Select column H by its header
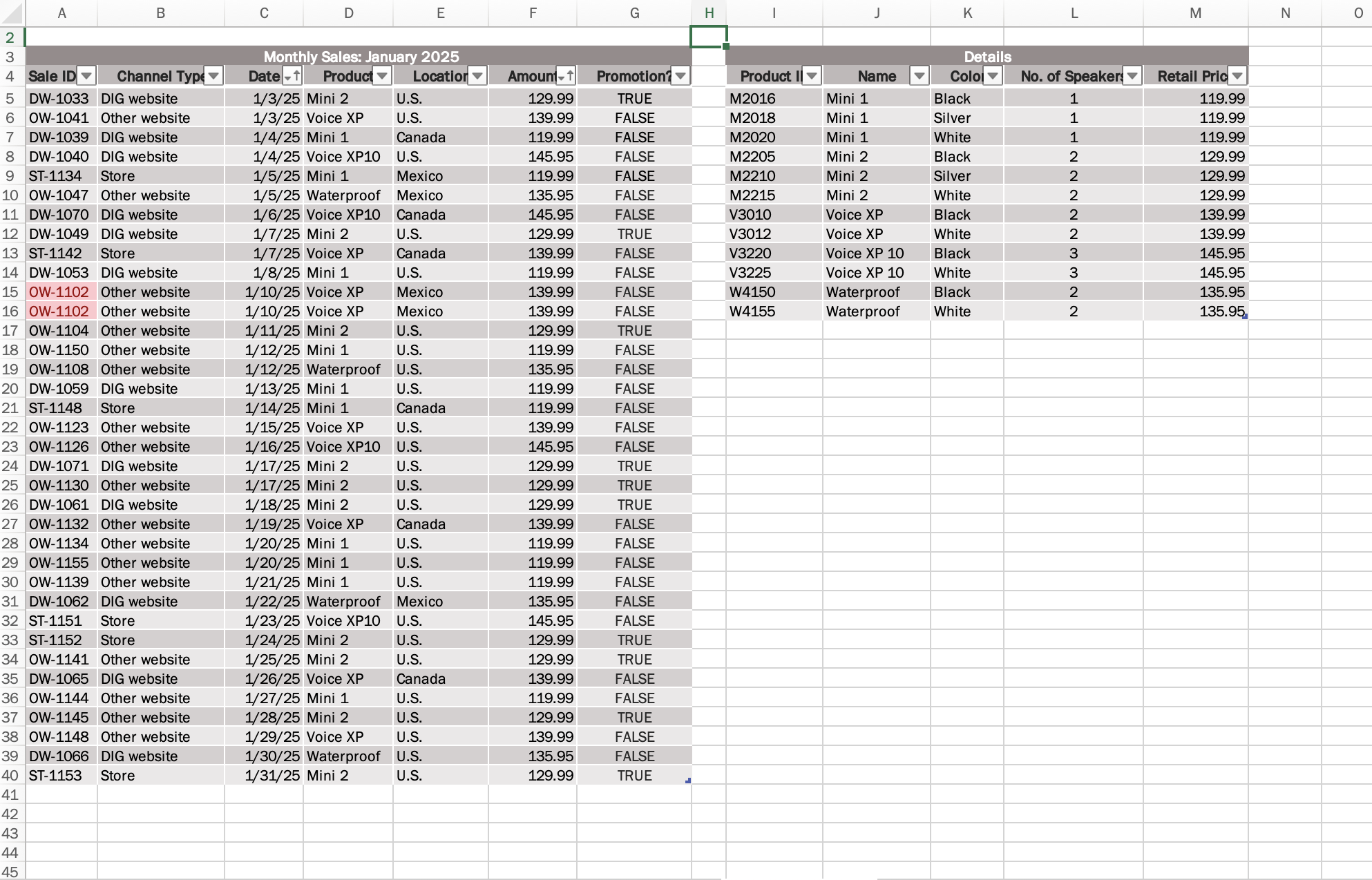1372x880 pixels. coord(709,13)
